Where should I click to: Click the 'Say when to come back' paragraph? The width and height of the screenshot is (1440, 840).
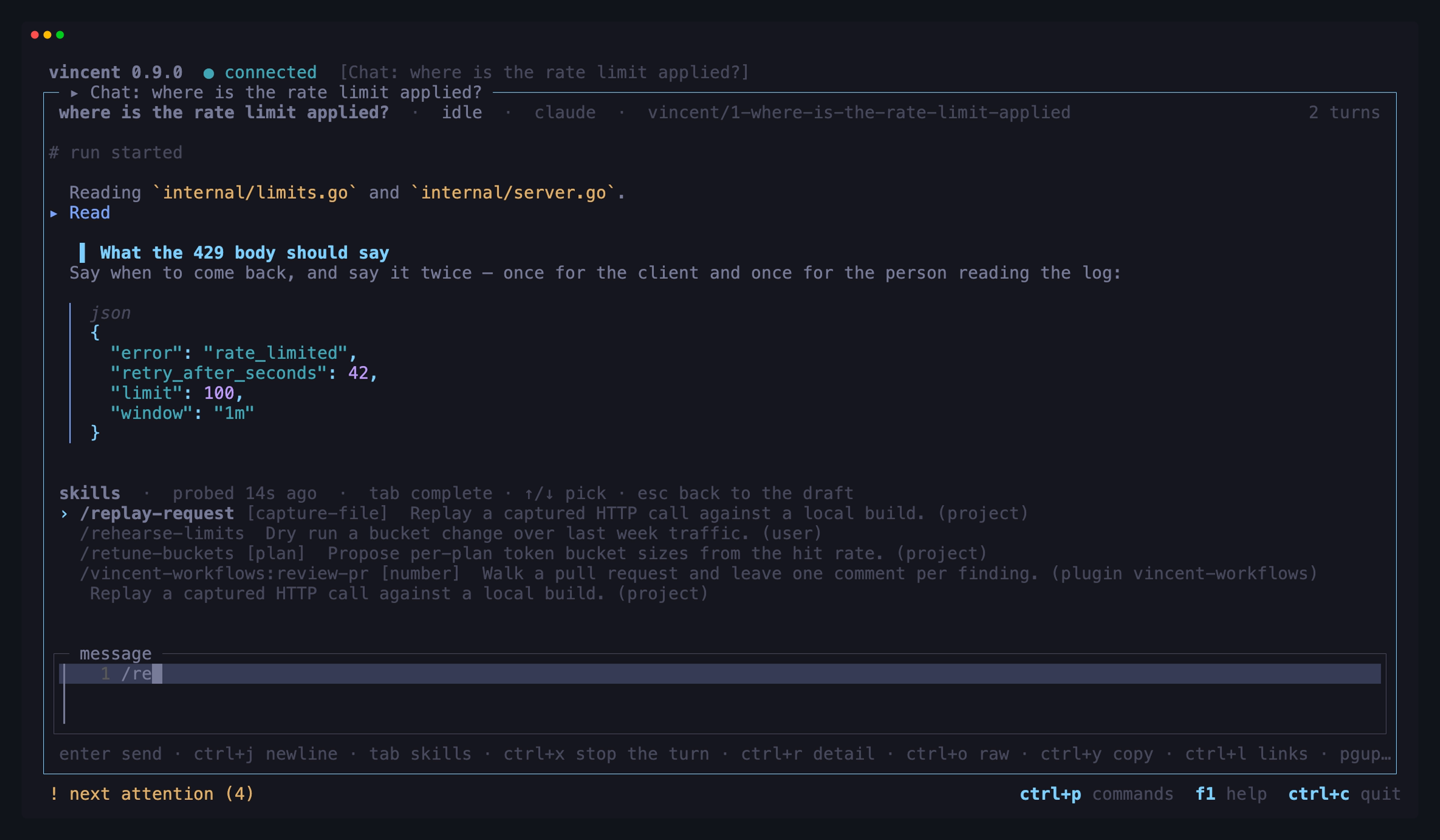coord(595,273)
